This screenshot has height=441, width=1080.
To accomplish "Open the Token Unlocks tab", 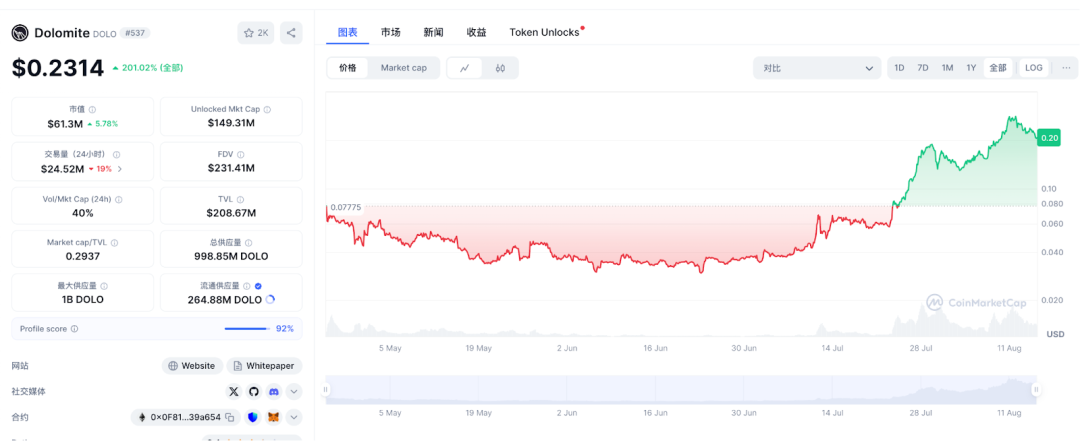I will point(547,32).
